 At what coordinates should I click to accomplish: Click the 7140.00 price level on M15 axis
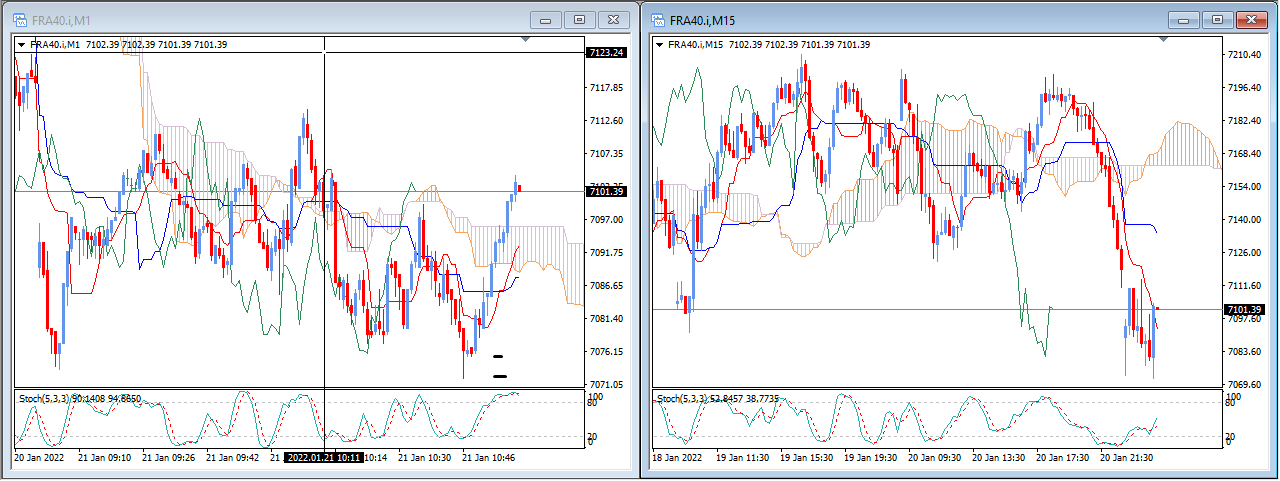(1246, 220)
